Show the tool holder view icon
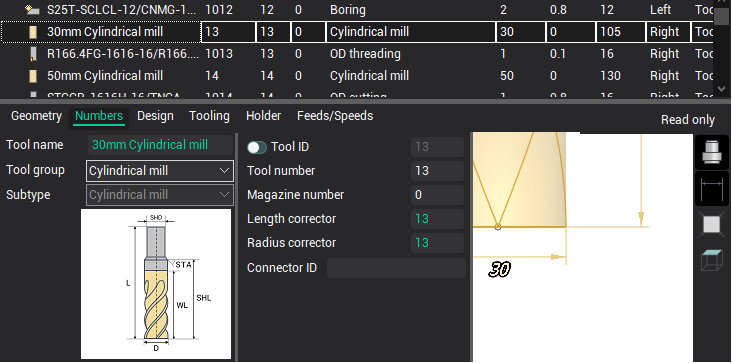 point(711,152)
